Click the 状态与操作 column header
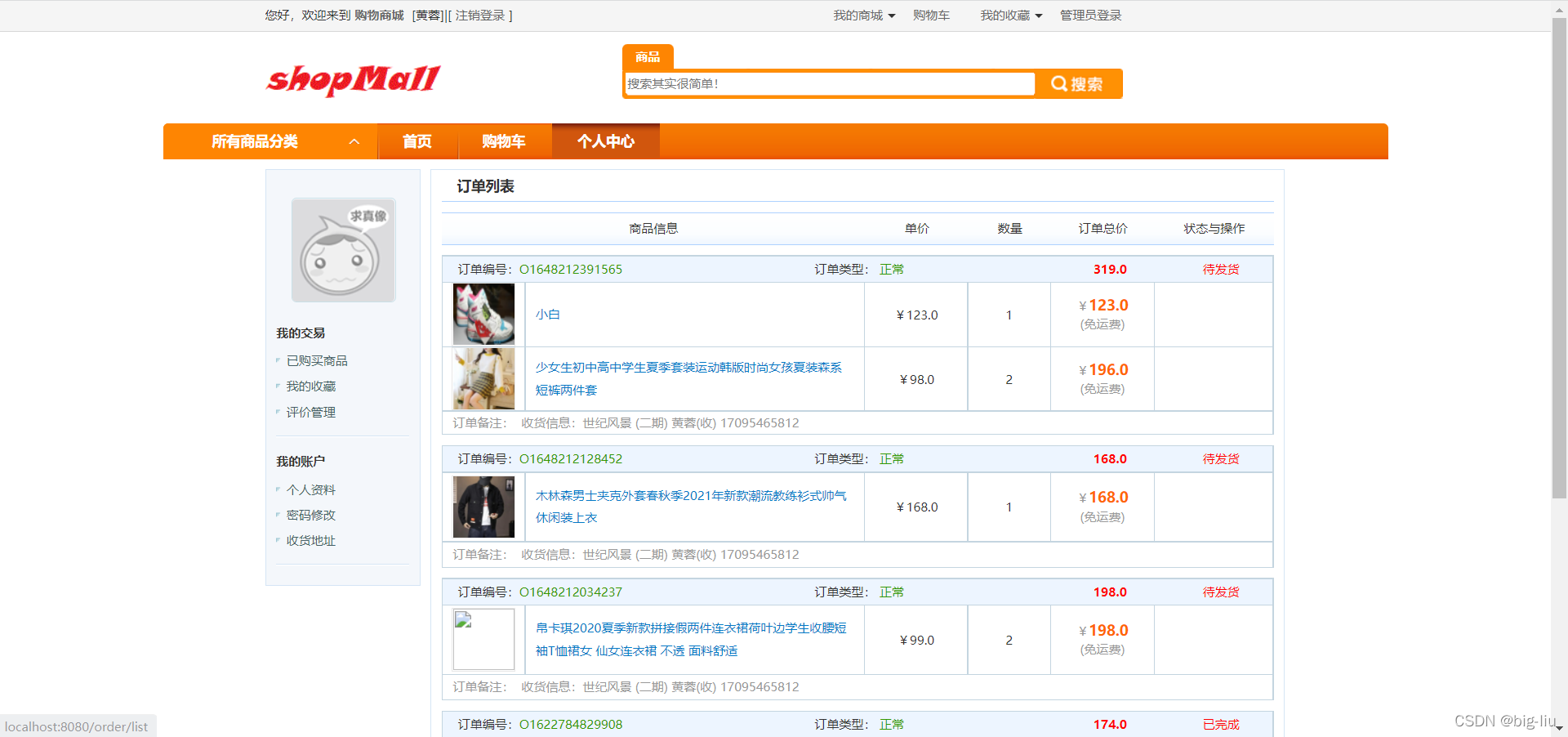1568x737 pixels. click(x=1214, y=229)
